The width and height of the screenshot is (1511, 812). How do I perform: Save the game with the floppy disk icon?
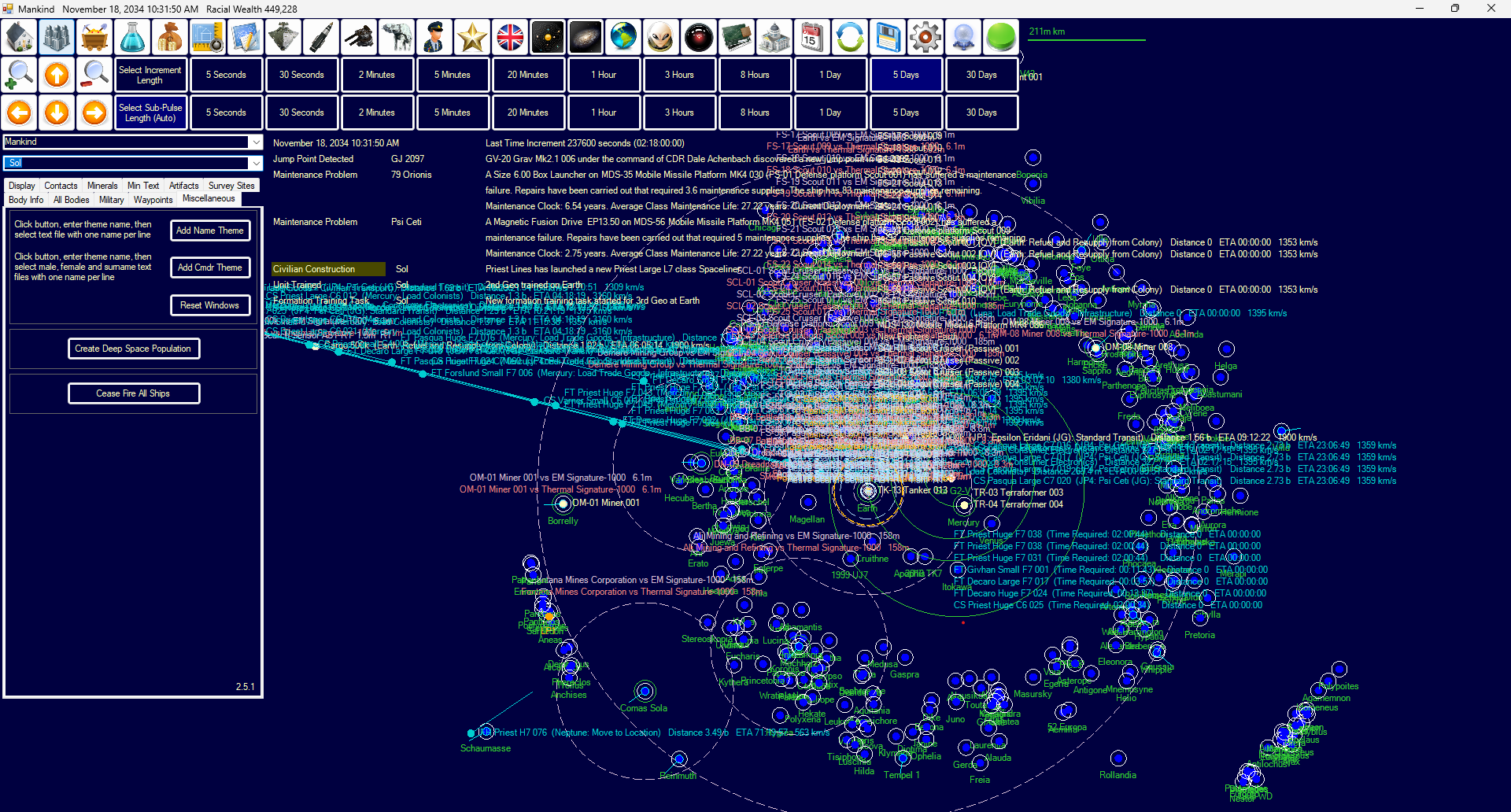[x=888, y=37]
